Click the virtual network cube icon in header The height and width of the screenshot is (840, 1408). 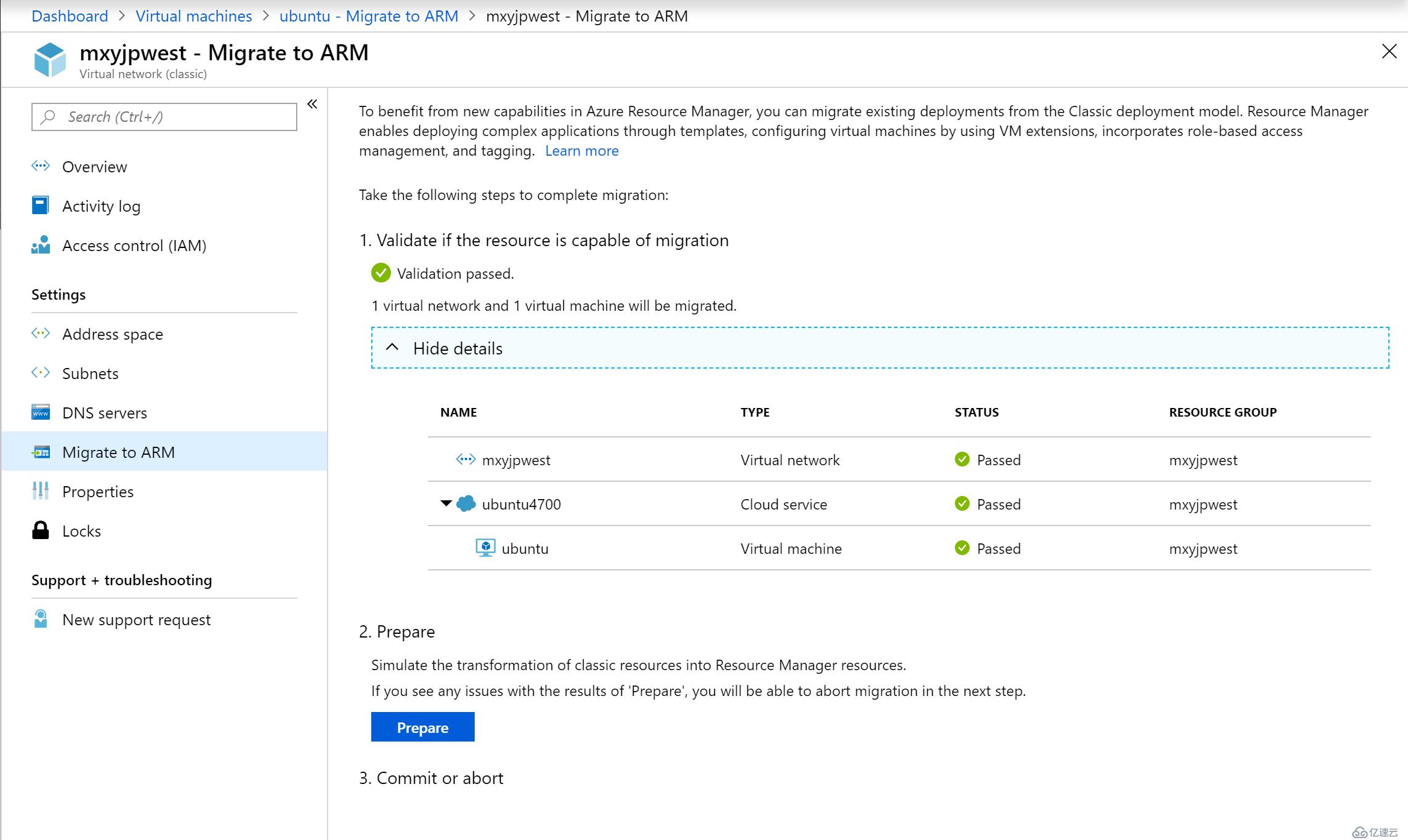[x=50, y=60]
